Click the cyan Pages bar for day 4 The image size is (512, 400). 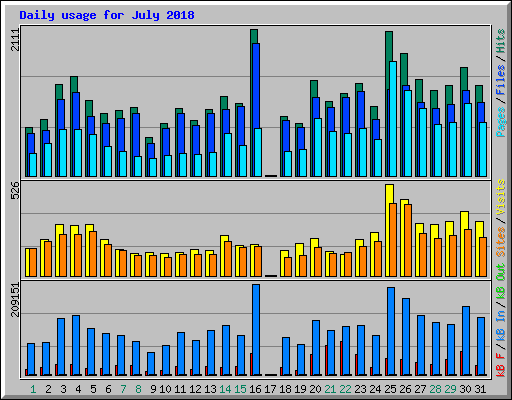(x=78, y=153)
